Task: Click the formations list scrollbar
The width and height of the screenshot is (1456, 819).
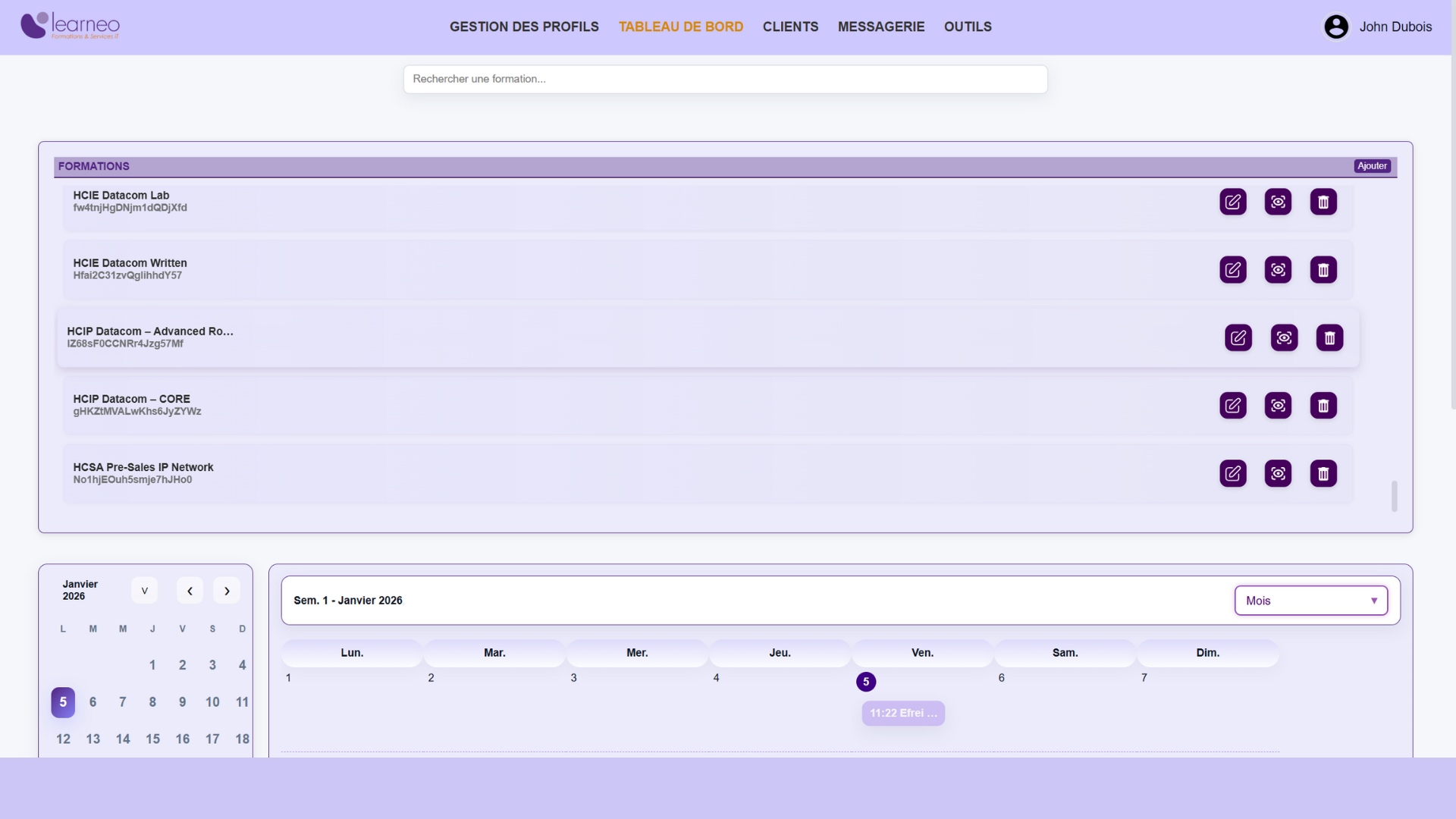Action: point(1394,497)
